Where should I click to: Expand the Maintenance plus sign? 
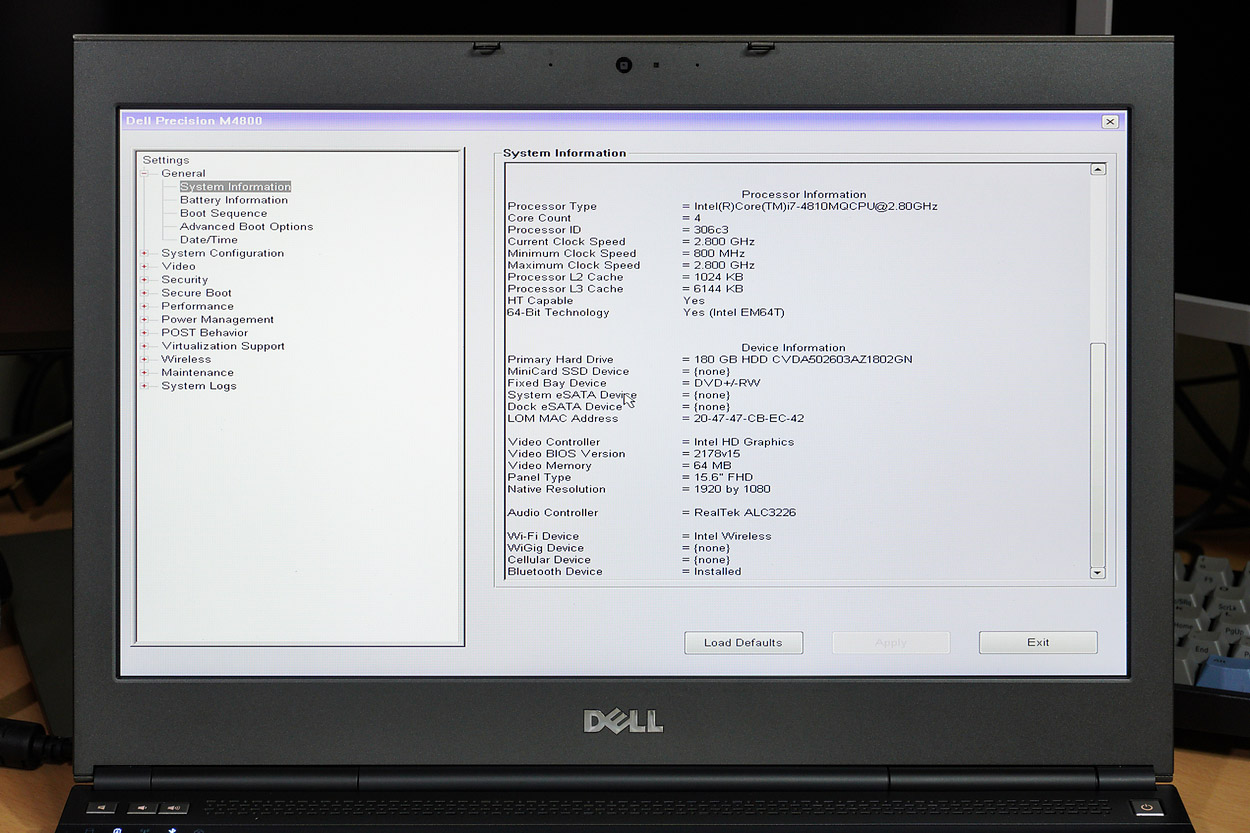tap(145, 372)
